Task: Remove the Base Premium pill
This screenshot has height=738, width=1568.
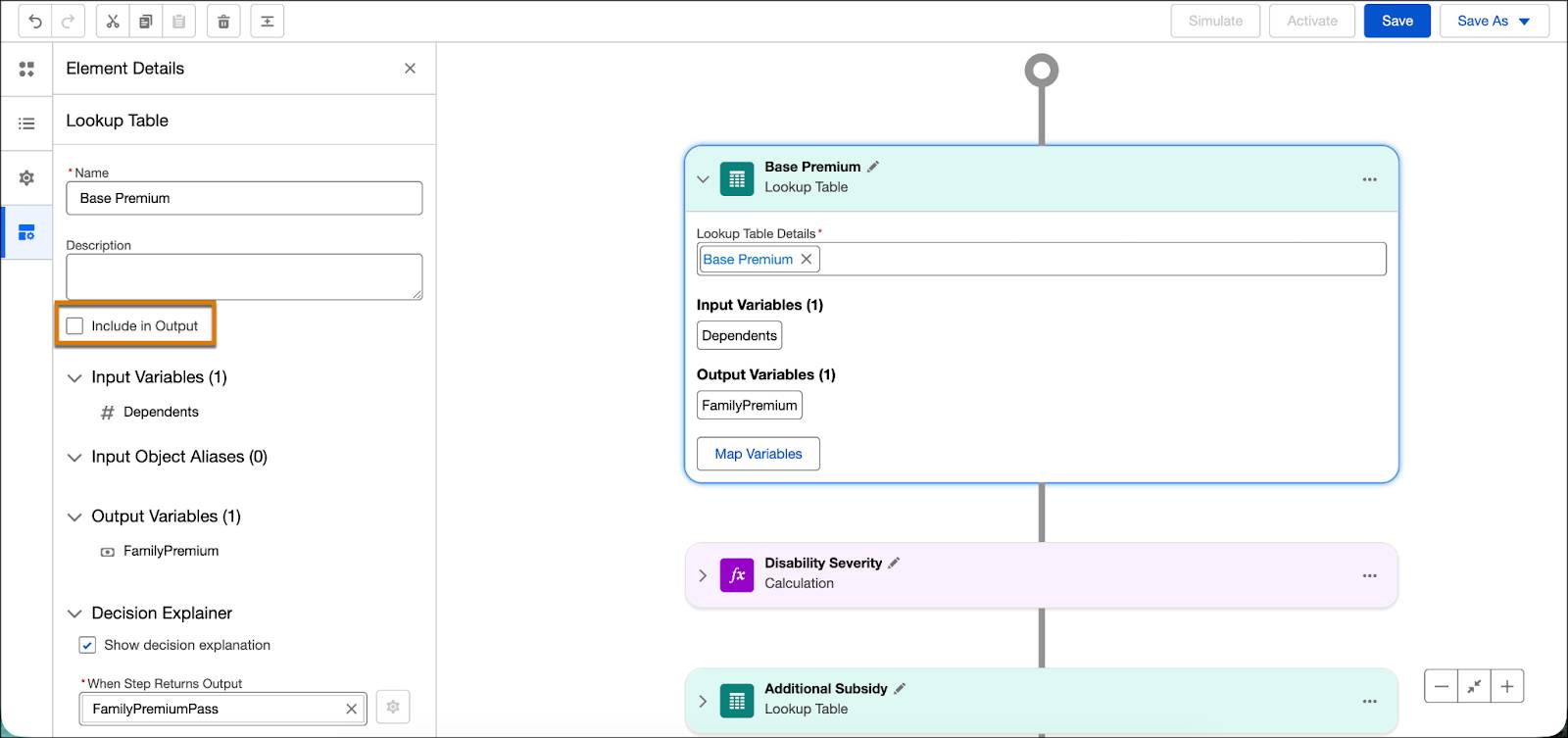Action: 807,259
